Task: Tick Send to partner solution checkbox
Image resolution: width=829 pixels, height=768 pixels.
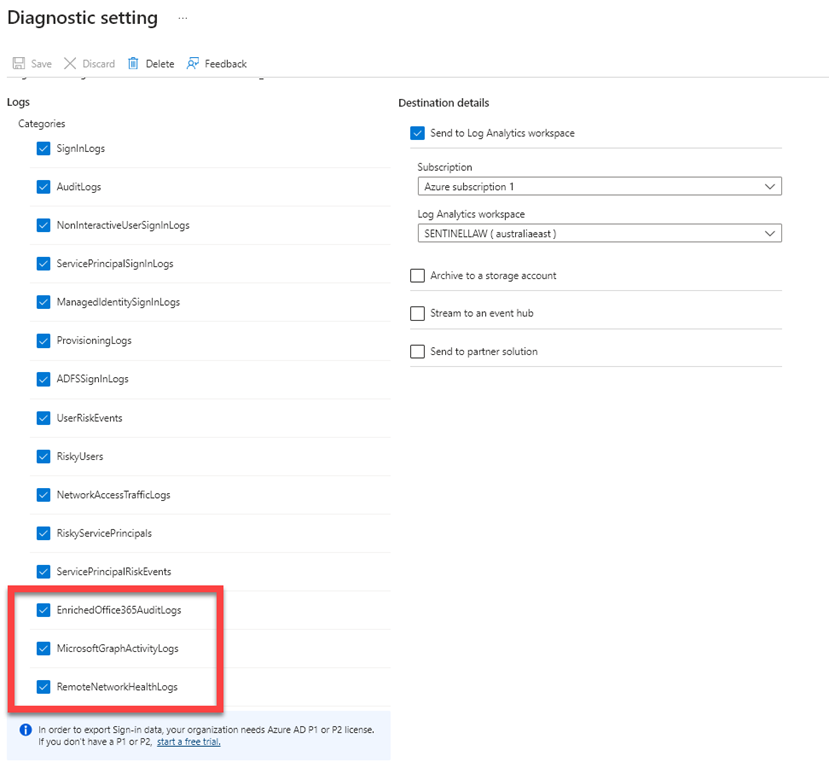Action: (x=417, y=352)
